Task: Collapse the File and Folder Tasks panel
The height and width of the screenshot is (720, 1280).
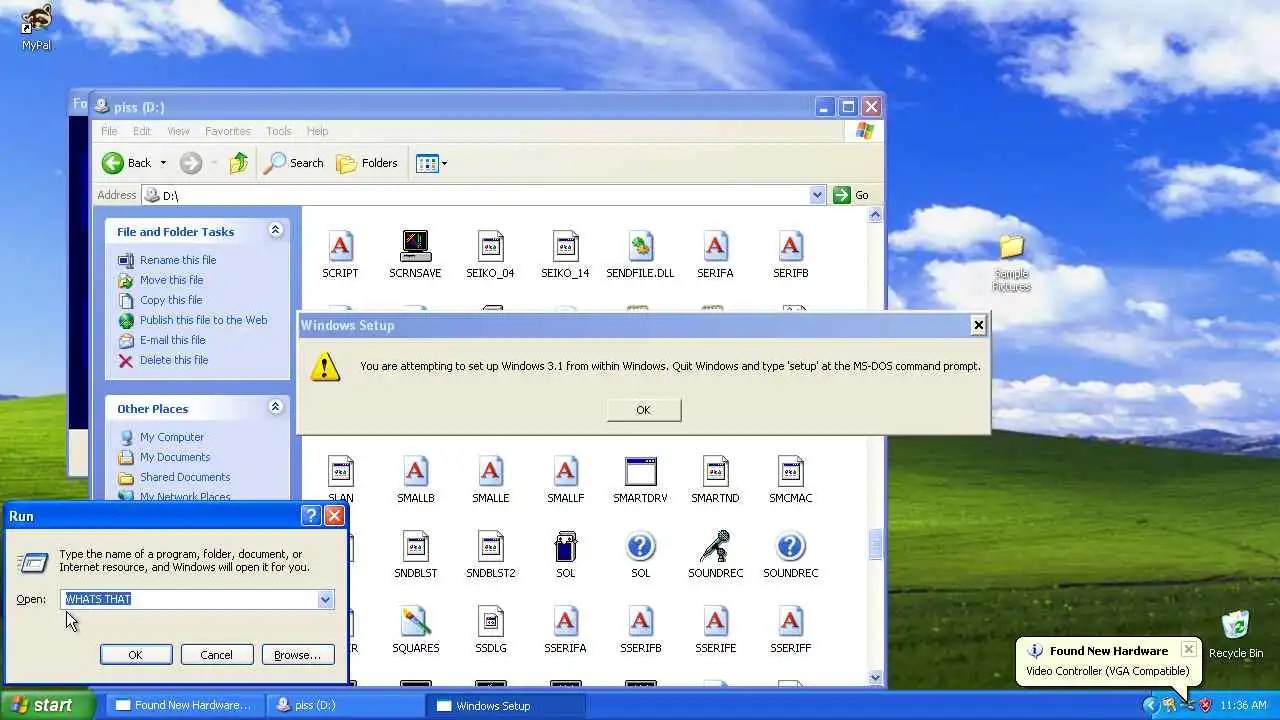Action: 275,231
